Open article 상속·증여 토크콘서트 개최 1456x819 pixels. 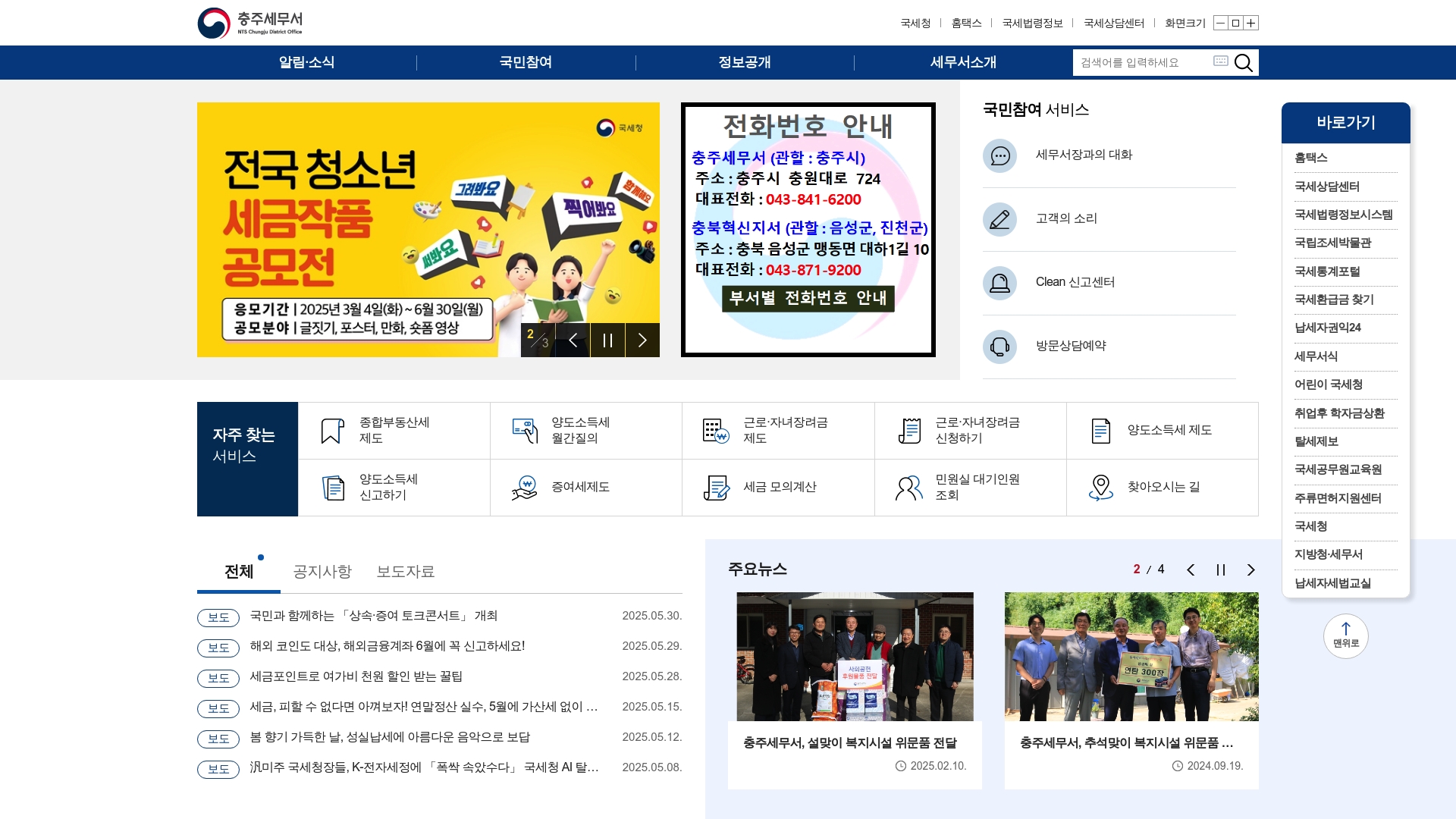[x=374, y=617]
